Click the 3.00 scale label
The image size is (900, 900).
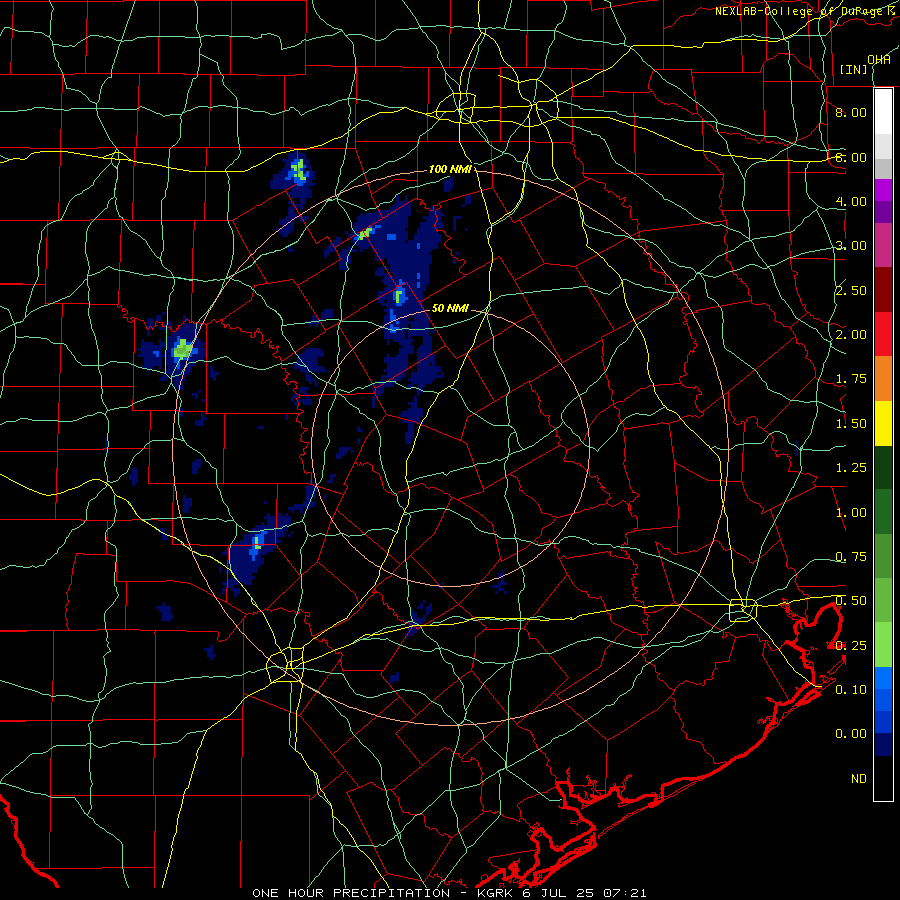tap(851, 246)
